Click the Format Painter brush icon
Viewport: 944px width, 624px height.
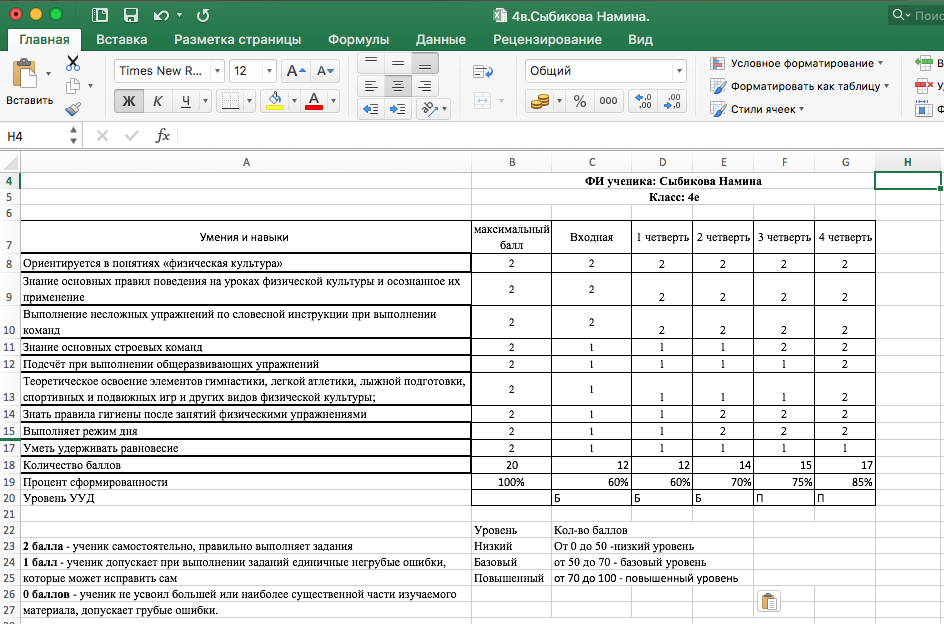point(73,109)
